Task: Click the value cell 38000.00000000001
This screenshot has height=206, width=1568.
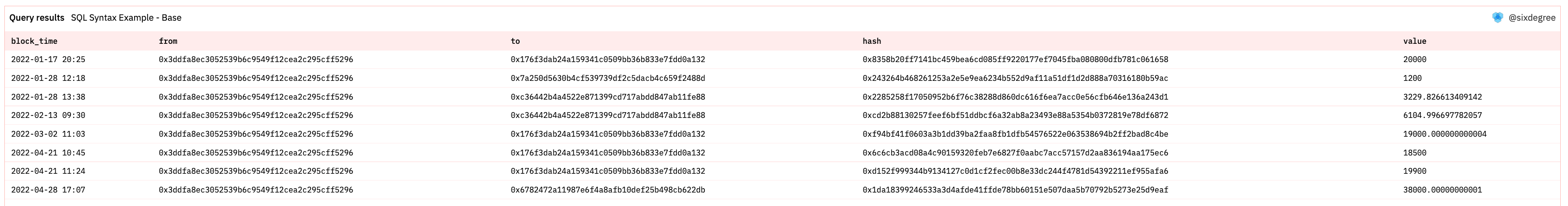Action: click(1442, 190)
